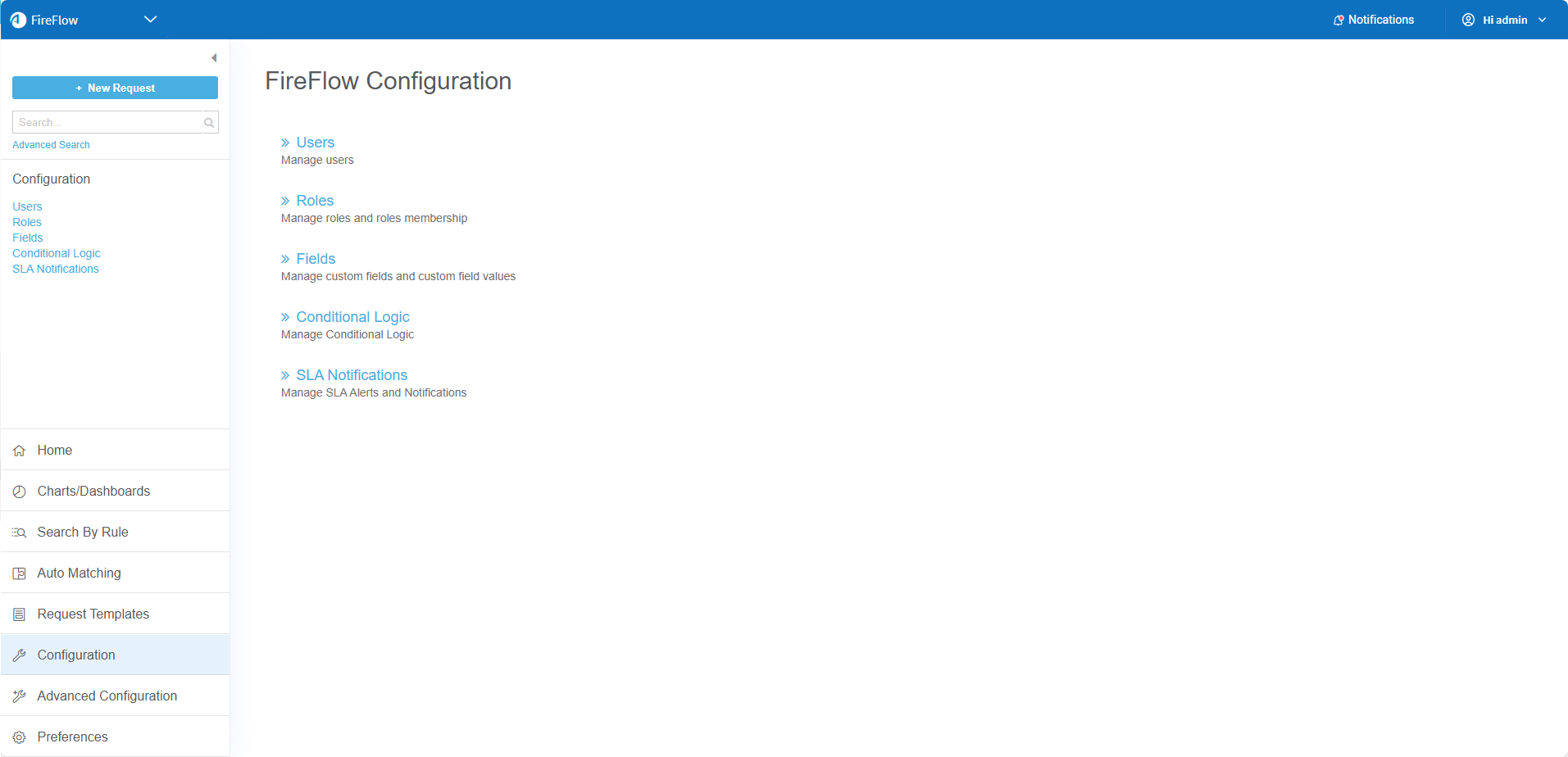The width and height of the screenshot is (1568, 757).
Task: Open the Configuration menu item
Action: click(x=76, y=655)
